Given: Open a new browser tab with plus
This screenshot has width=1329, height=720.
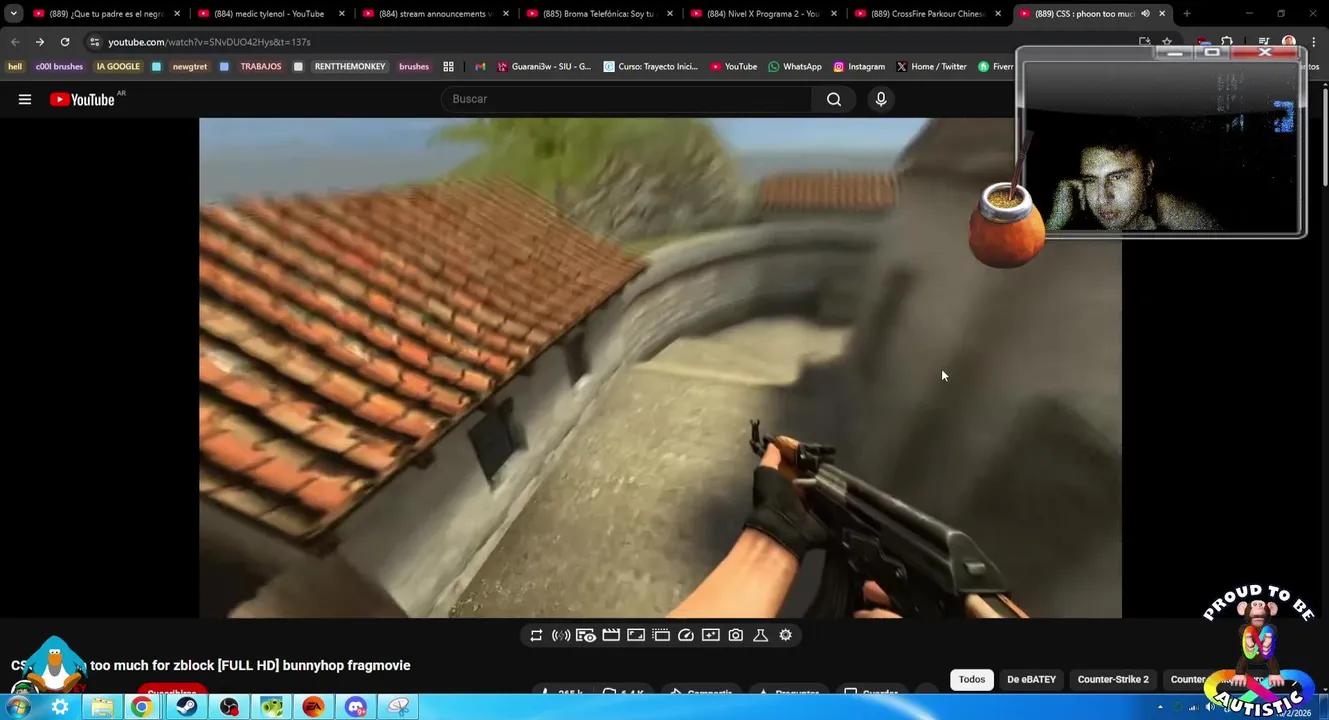Looking at the screenshot, I should [1187, 14].
